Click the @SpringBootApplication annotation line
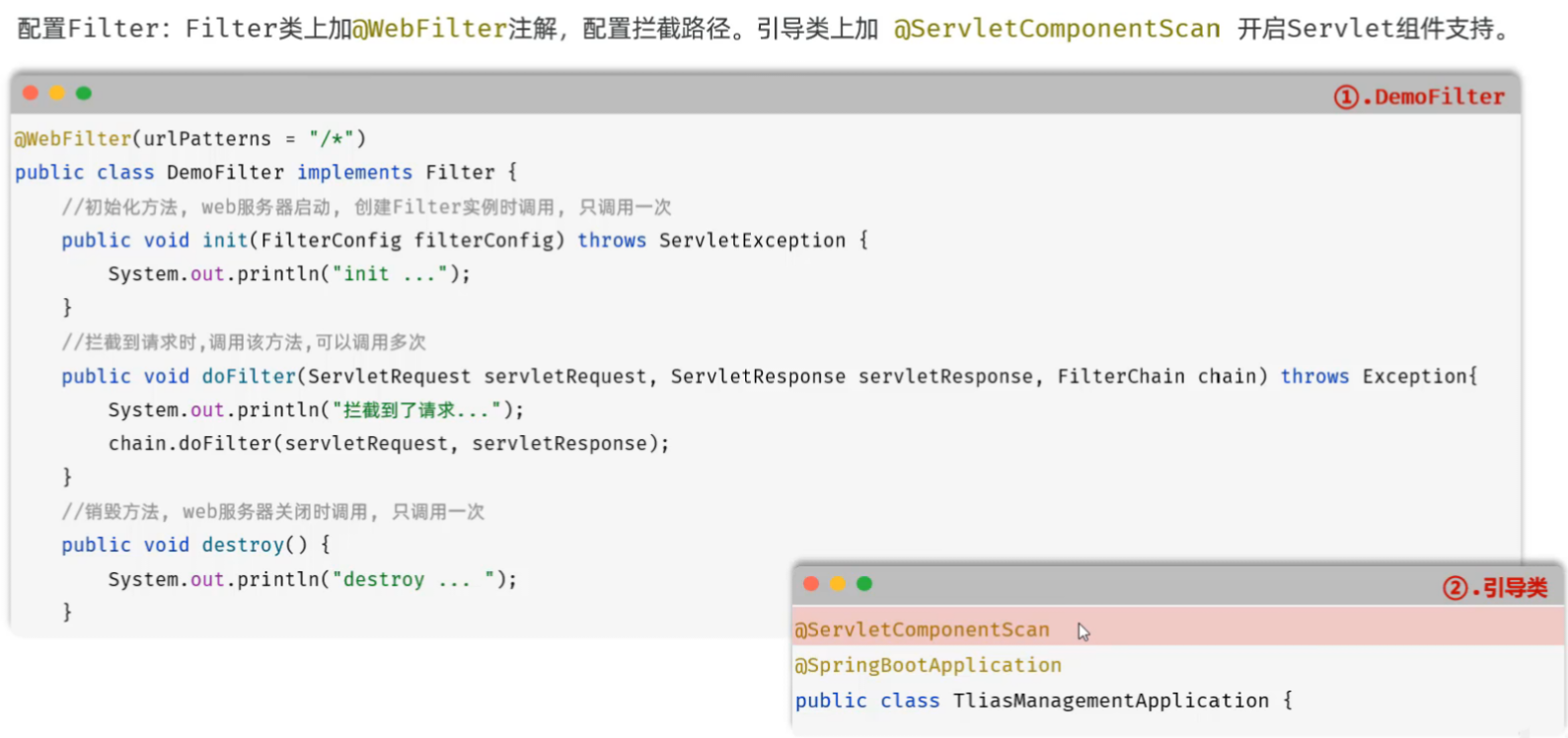This screenshot has height=738, width=1568. [929, 665]
